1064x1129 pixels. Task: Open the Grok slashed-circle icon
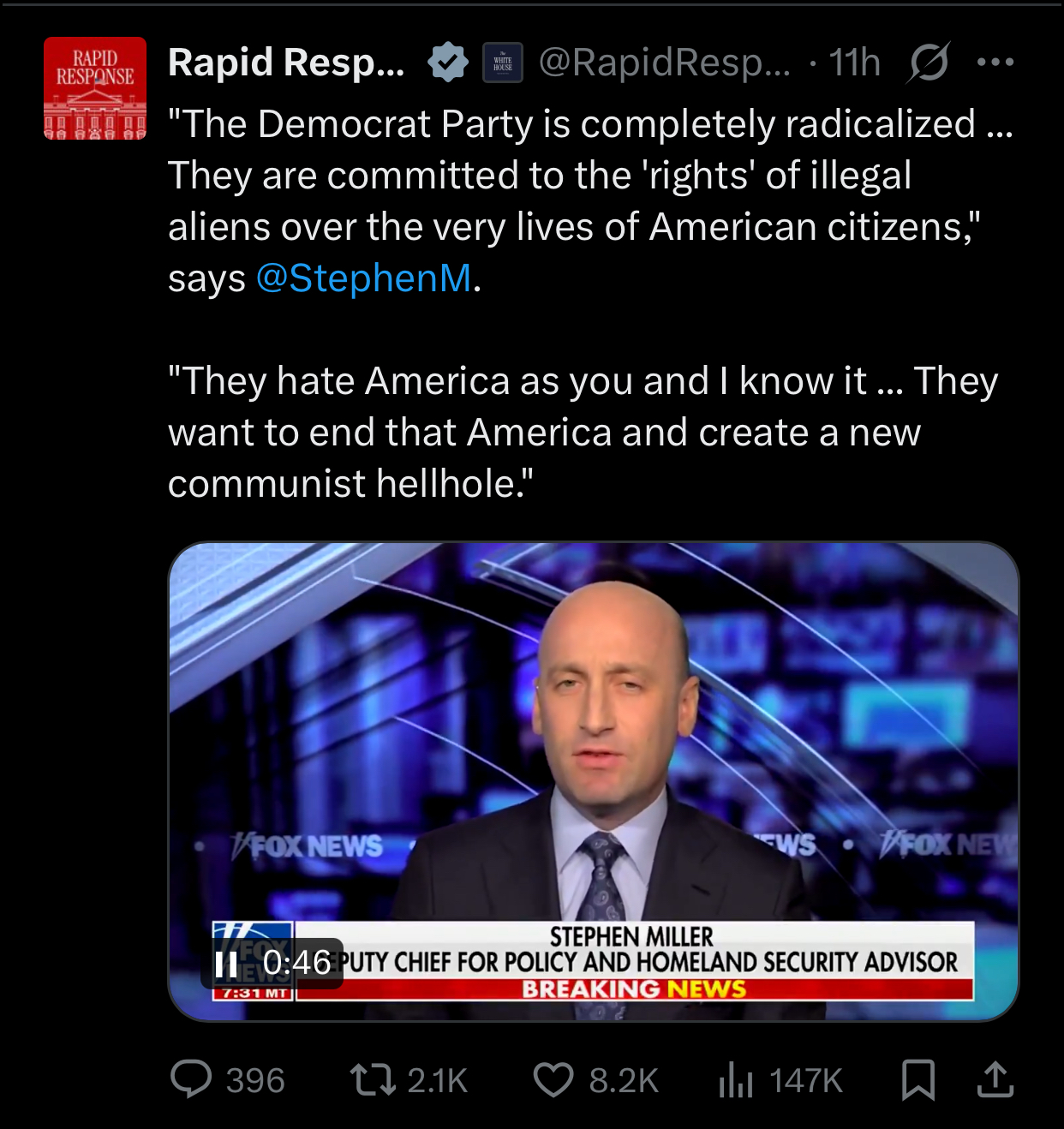click(x=929, y=63)
